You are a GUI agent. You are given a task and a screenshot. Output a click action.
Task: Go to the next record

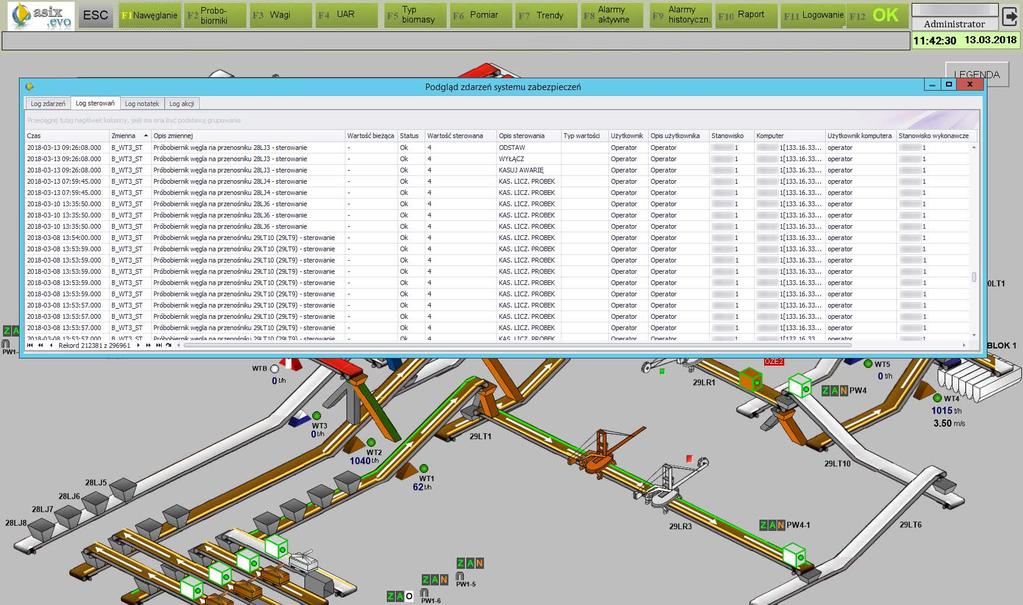click(138, 345)
